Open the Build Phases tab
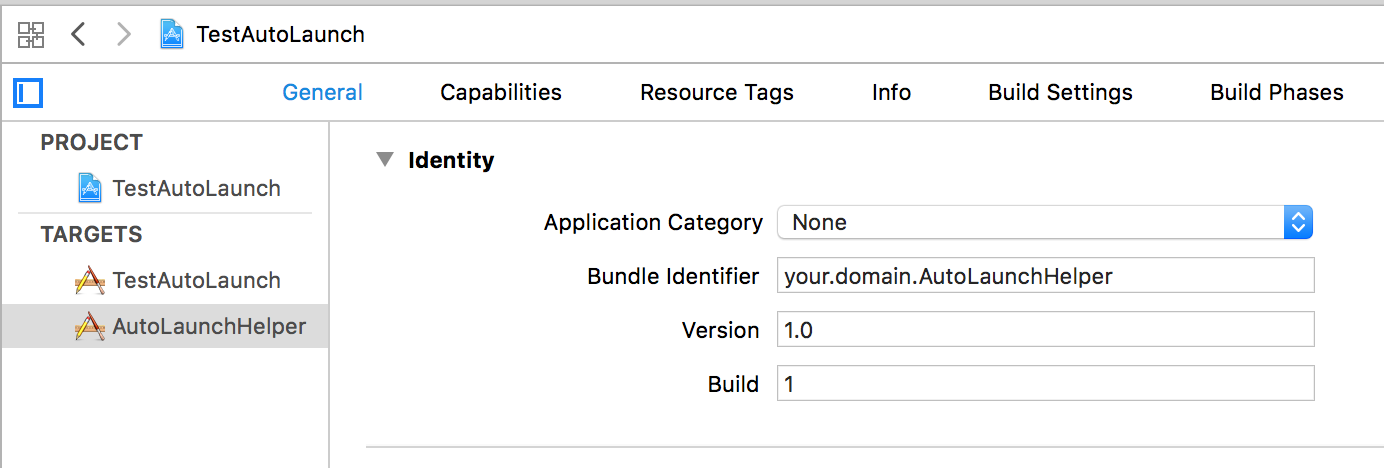1384x468 pixels. coord(1277,93)
